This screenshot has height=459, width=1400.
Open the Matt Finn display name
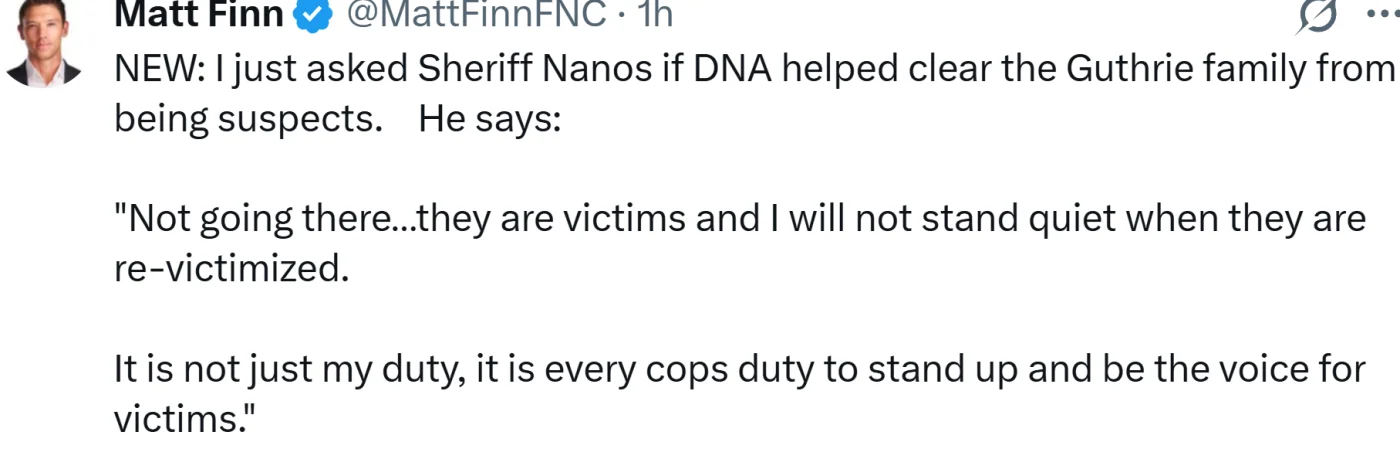[x=199, y=14]
